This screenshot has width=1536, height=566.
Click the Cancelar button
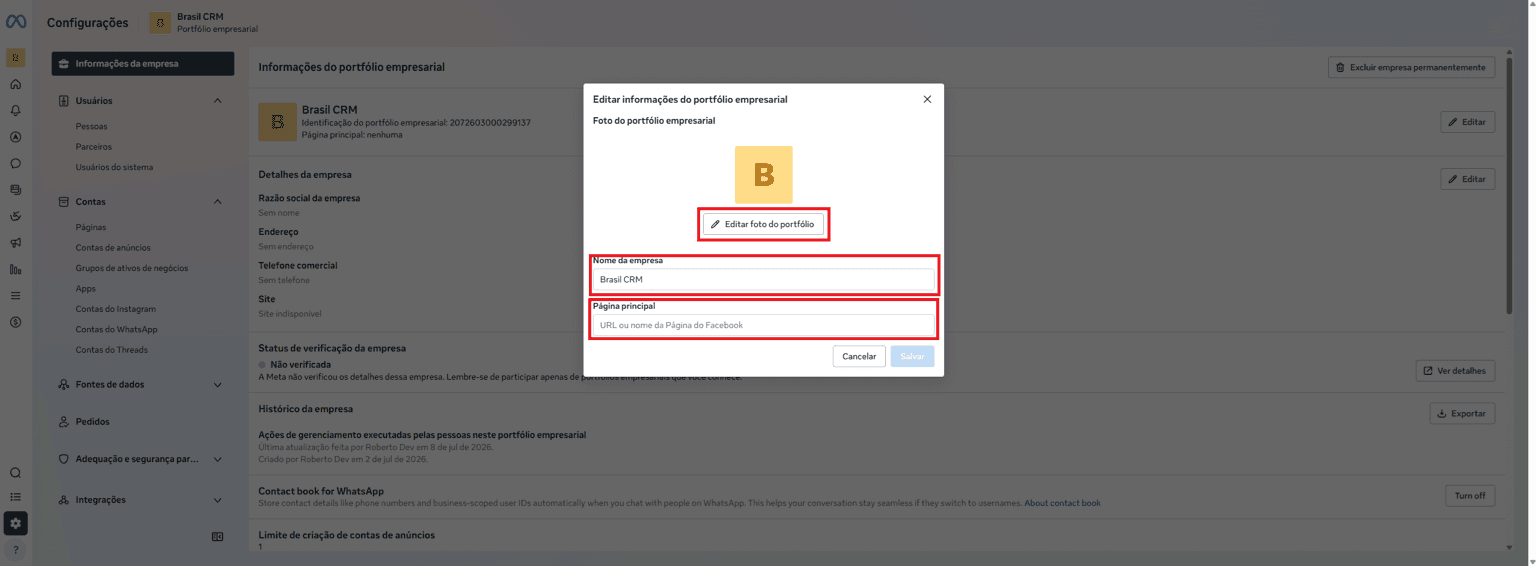coord(859,356)
